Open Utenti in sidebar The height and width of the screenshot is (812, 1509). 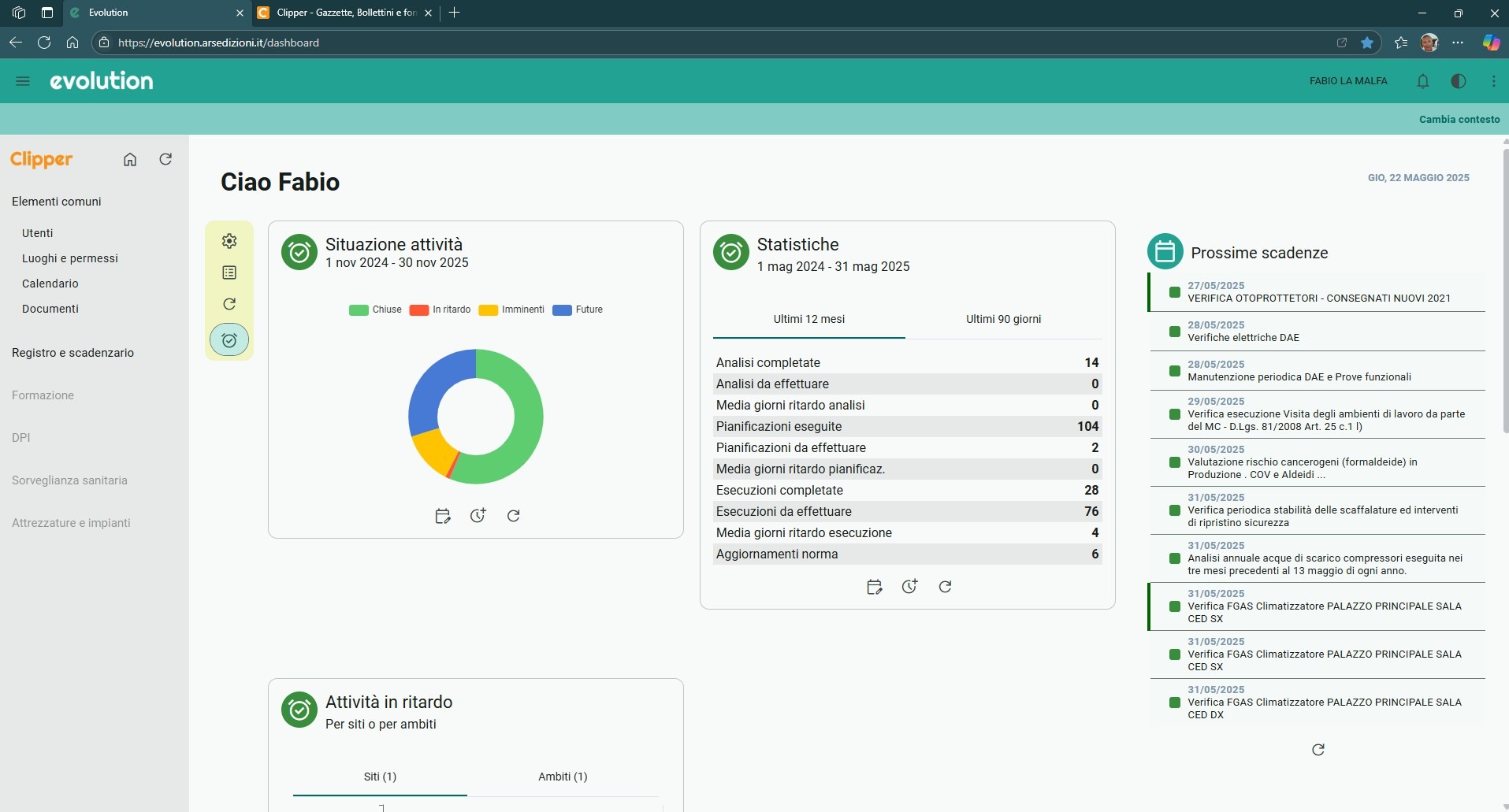38,233
